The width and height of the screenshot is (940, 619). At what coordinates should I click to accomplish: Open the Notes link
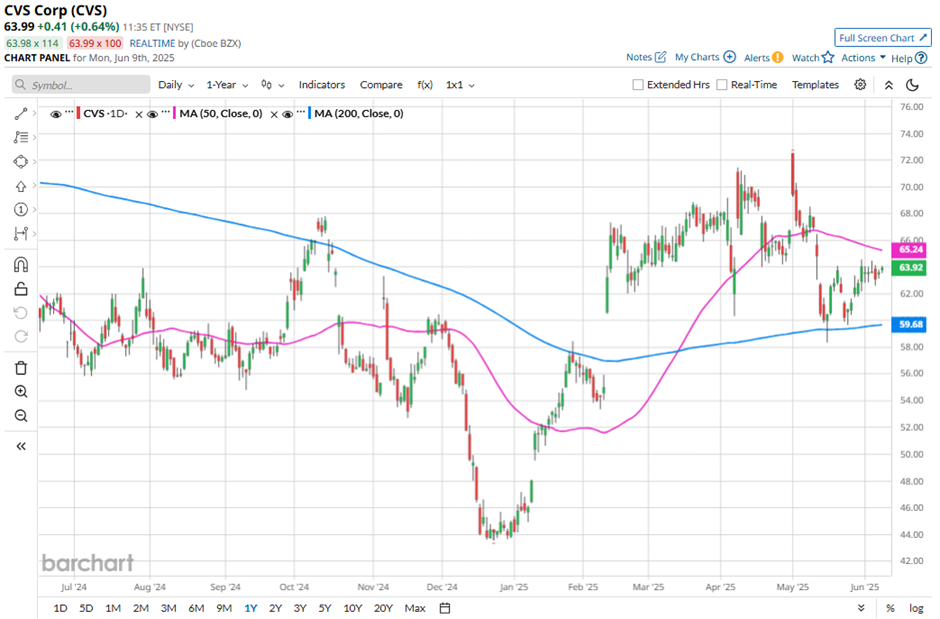click(645, 58)
